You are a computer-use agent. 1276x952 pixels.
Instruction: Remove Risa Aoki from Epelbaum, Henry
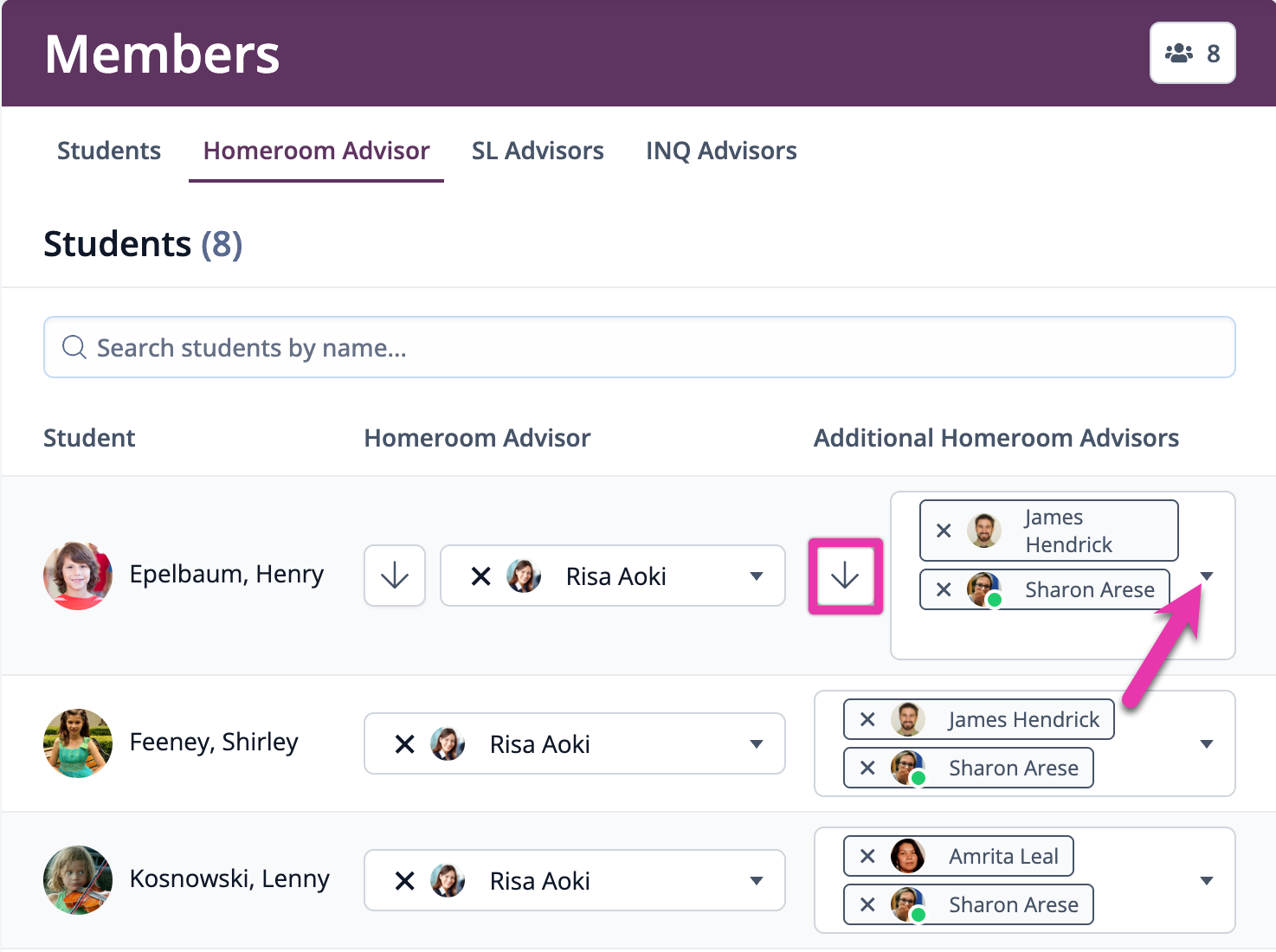[x=481, y=576]
